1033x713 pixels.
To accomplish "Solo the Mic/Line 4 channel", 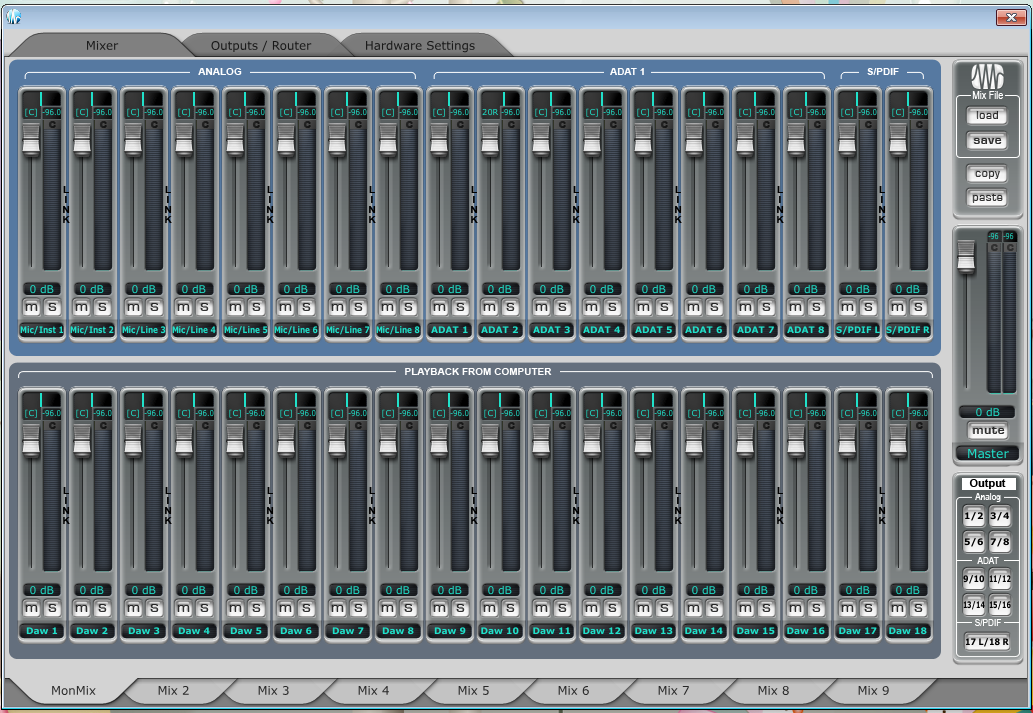I will (x=204, y=307).
